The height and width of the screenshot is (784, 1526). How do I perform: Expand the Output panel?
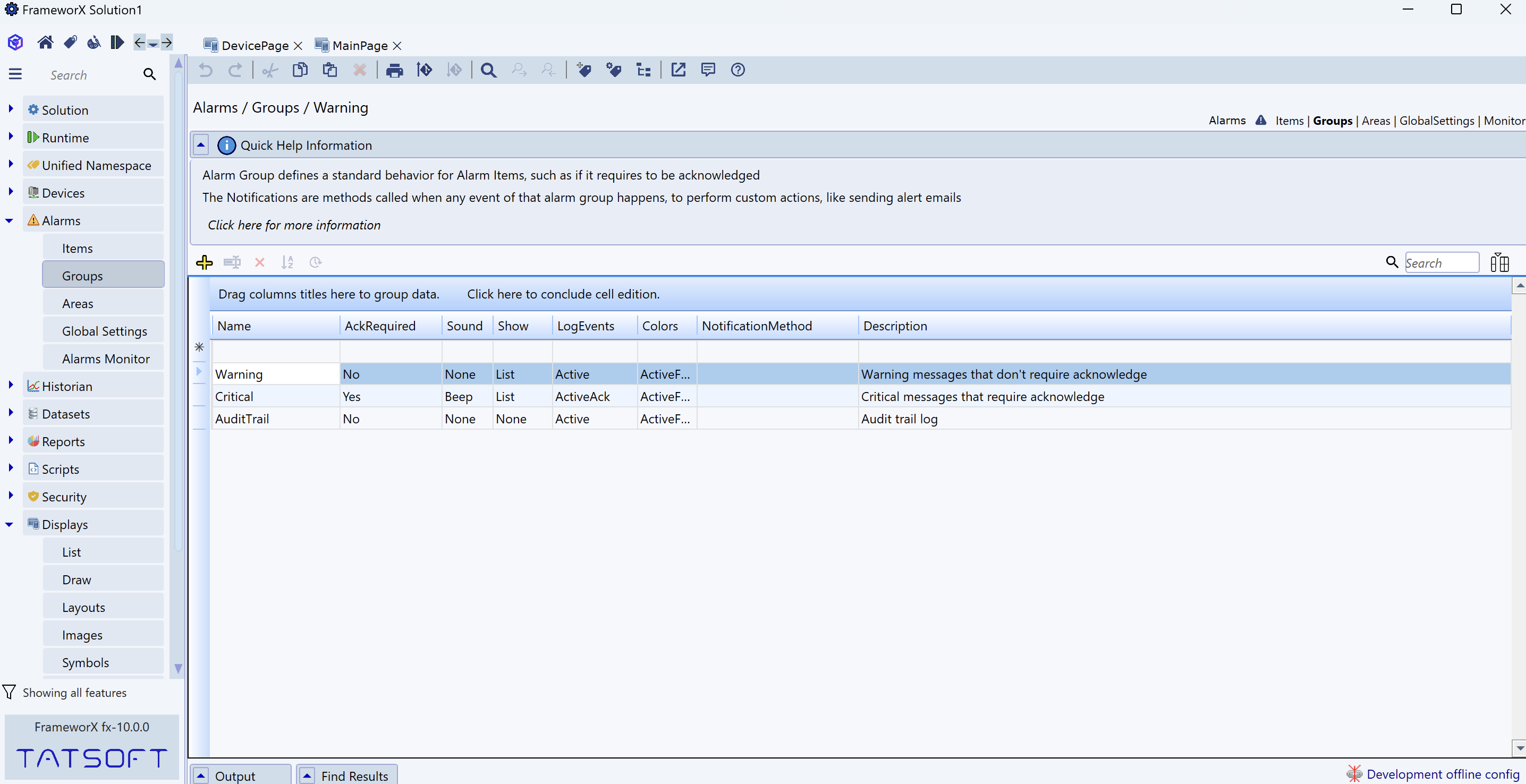(x=201, y=776)
